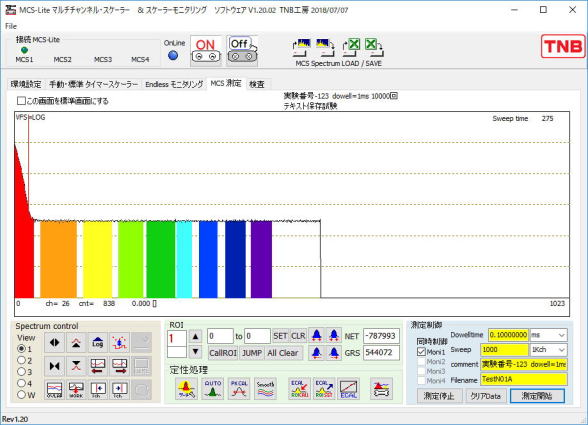This screenshot has width=588, height=425.
Task: Click the WORK spectrum icon
Action: click(x=76, y=389)
